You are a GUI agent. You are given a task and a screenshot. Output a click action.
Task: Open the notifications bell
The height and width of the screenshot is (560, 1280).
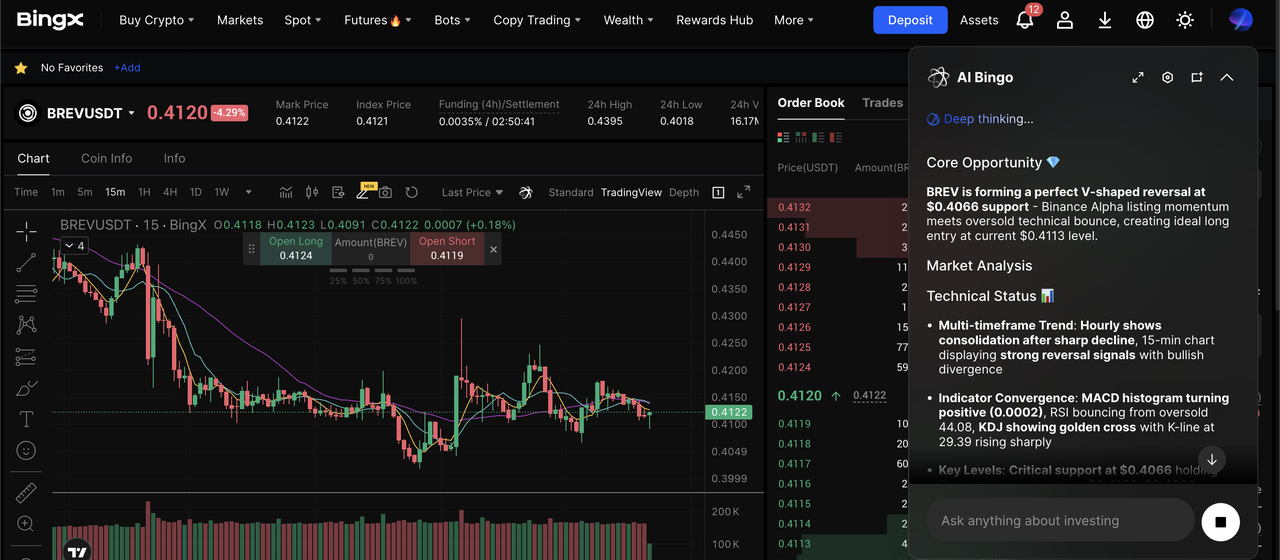click(1025, 20)
